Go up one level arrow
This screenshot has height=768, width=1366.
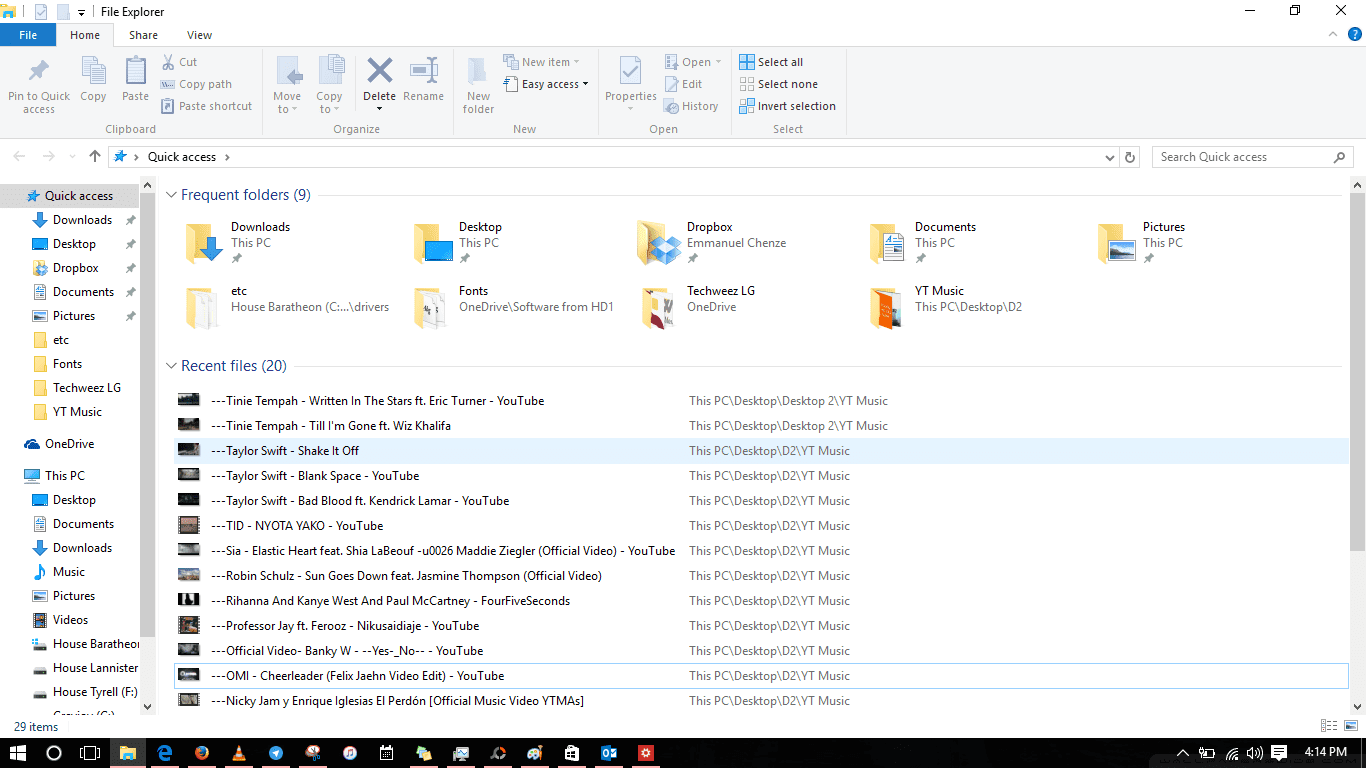coord(95,156)
